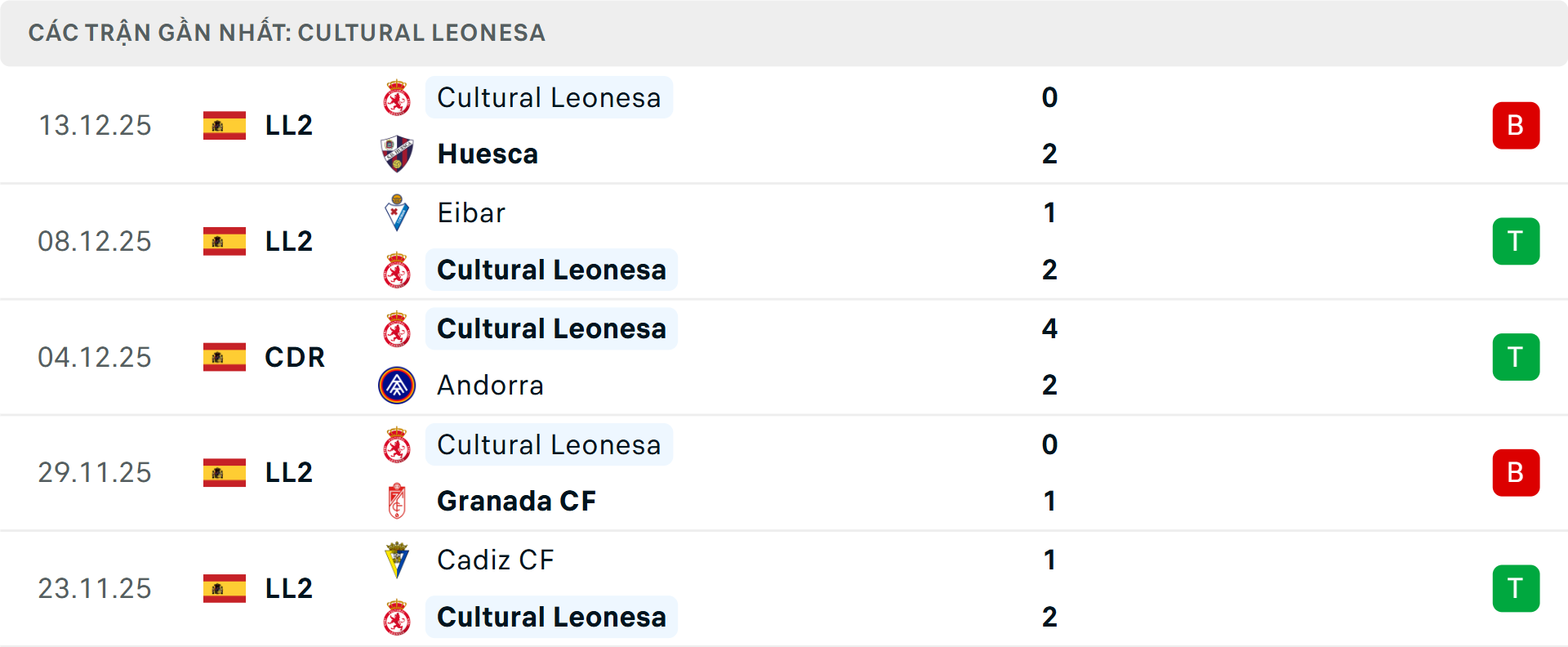Open the Eibar team link
The height and width of the screenshot is (647, 1568).
[471, 212]
